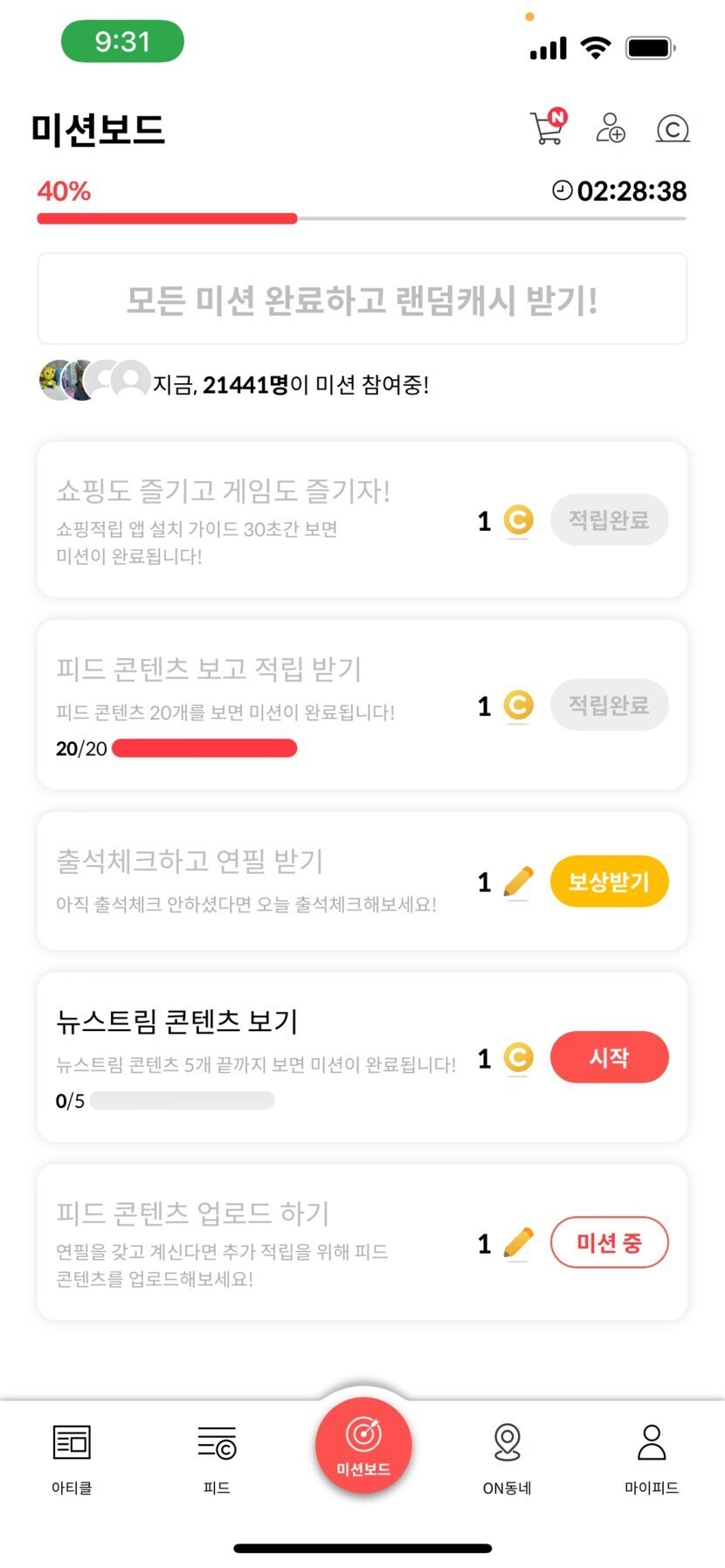Tap the 랜덤캐시 받기 banner

tap(362, 299)
